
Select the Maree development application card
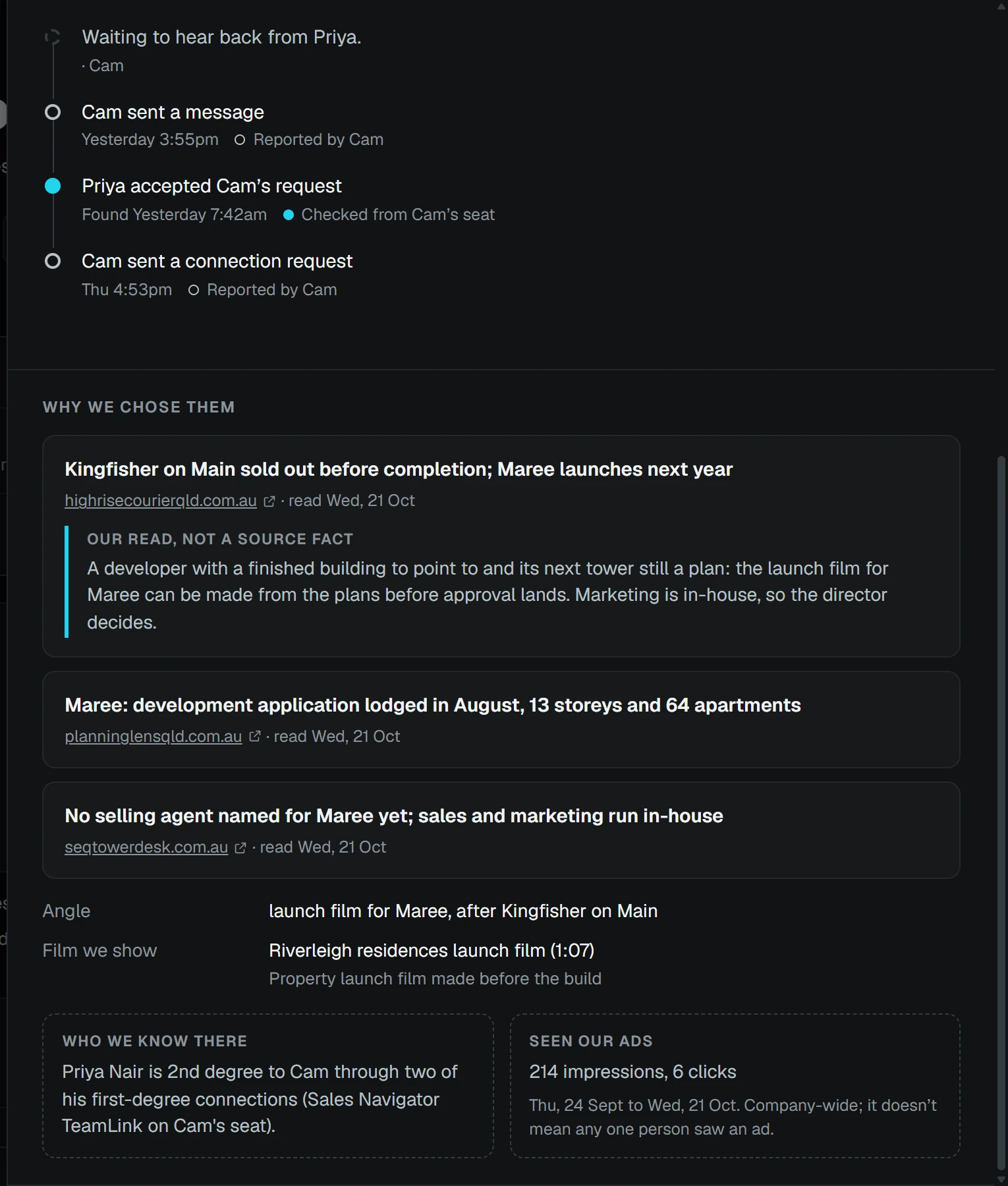pyautogui.click(x=501, y=720)
